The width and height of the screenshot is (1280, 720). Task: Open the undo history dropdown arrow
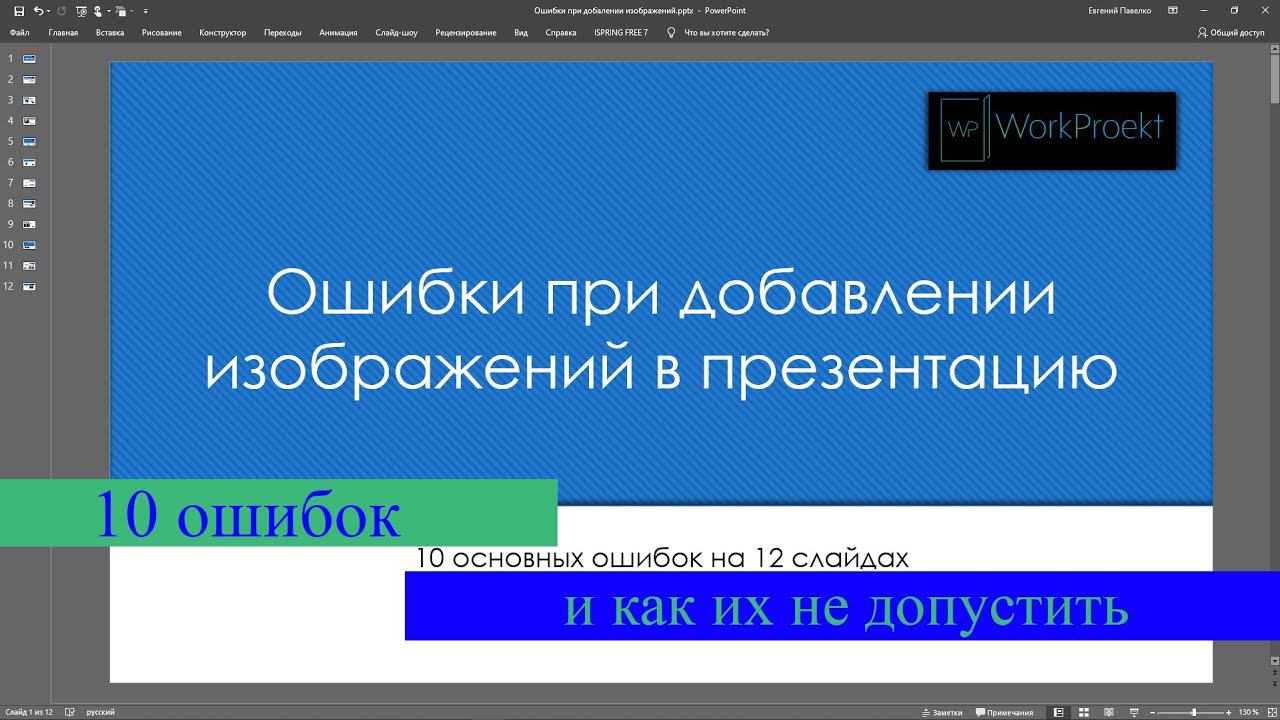[48, 11]
